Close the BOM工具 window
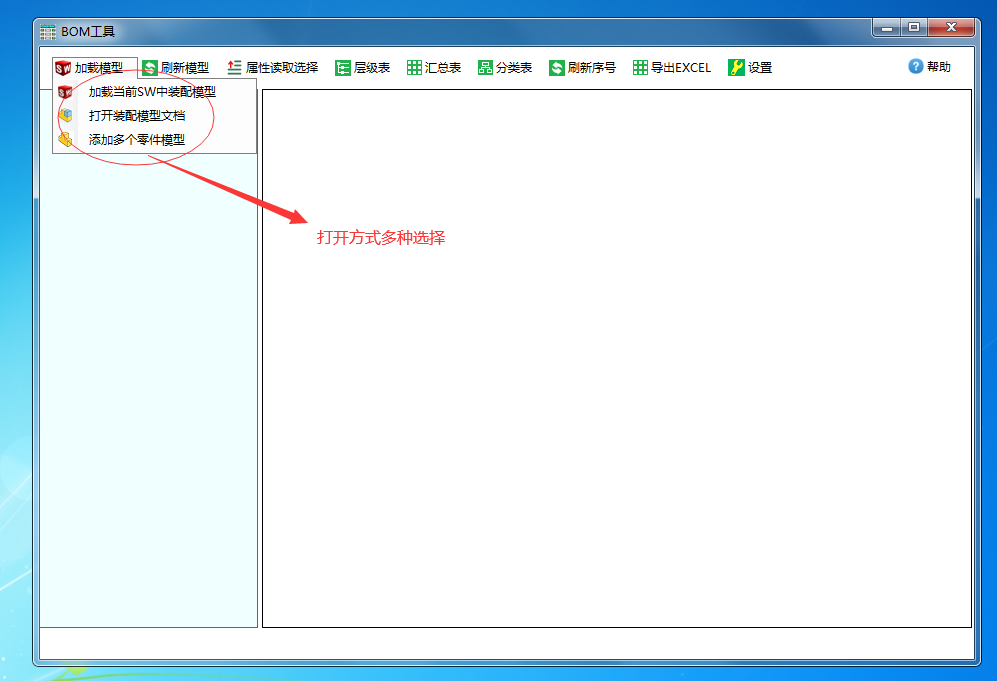Viewport: 997px width, 681px height. point(951,27)
